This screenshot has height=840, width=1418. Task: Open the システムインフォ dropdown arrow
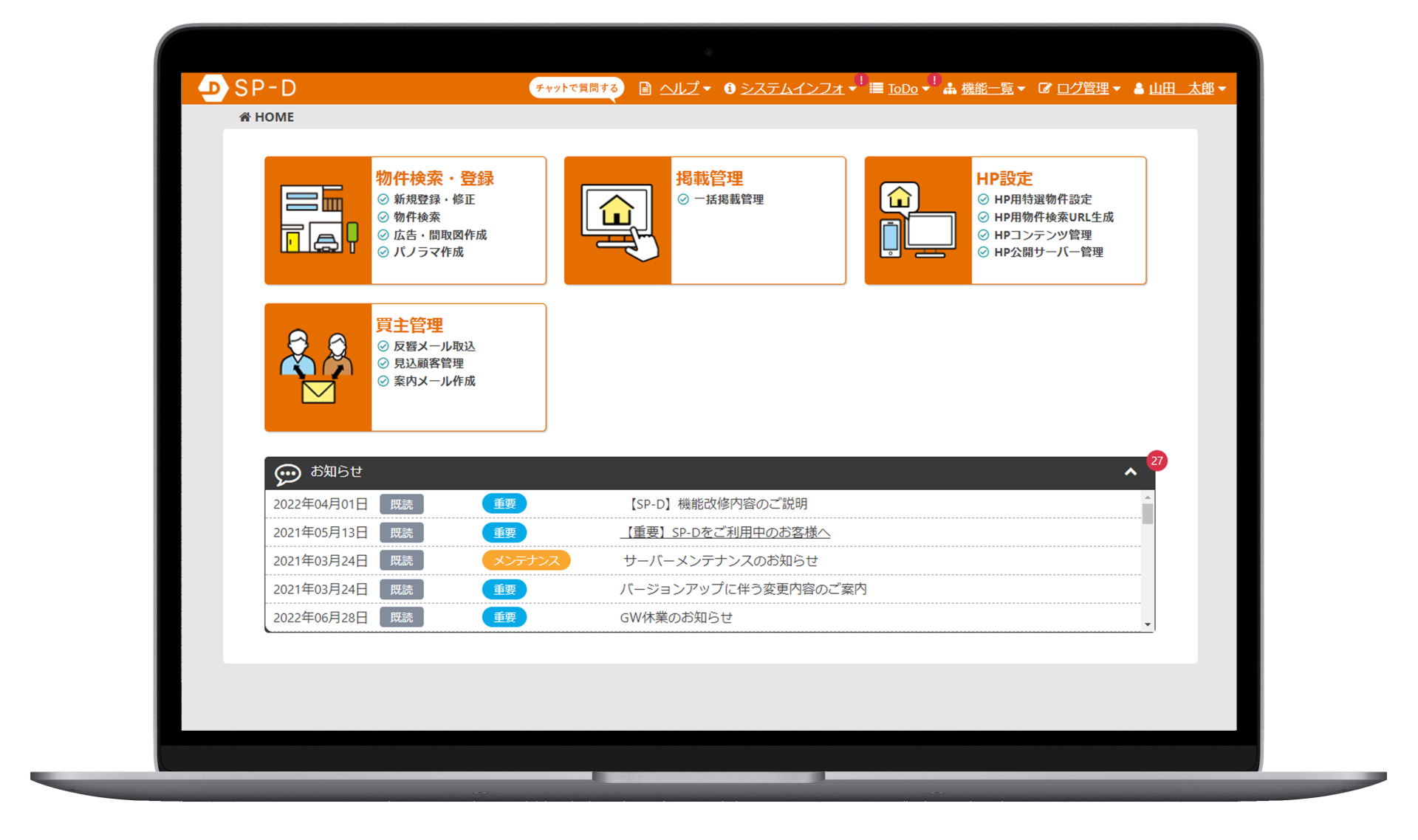tap(852, 89)
